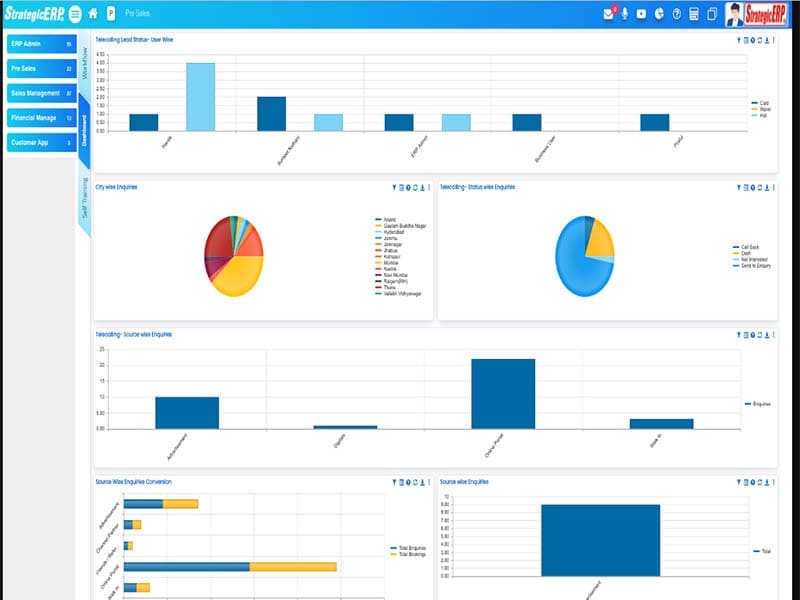Expand the Sales Management module
Viewport: 800px width, 600px height.
[40, 93]
